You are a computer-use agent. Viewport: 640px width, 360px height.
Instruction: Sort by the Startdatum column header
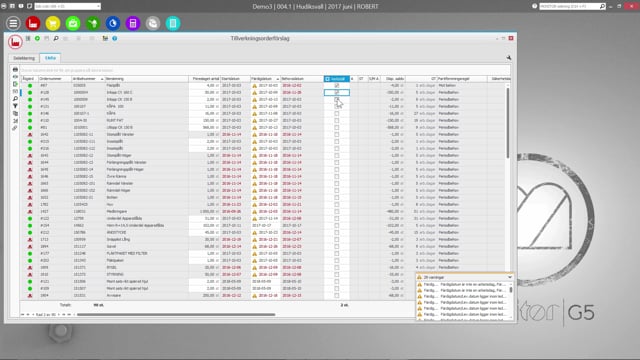(x=236, y=79)
